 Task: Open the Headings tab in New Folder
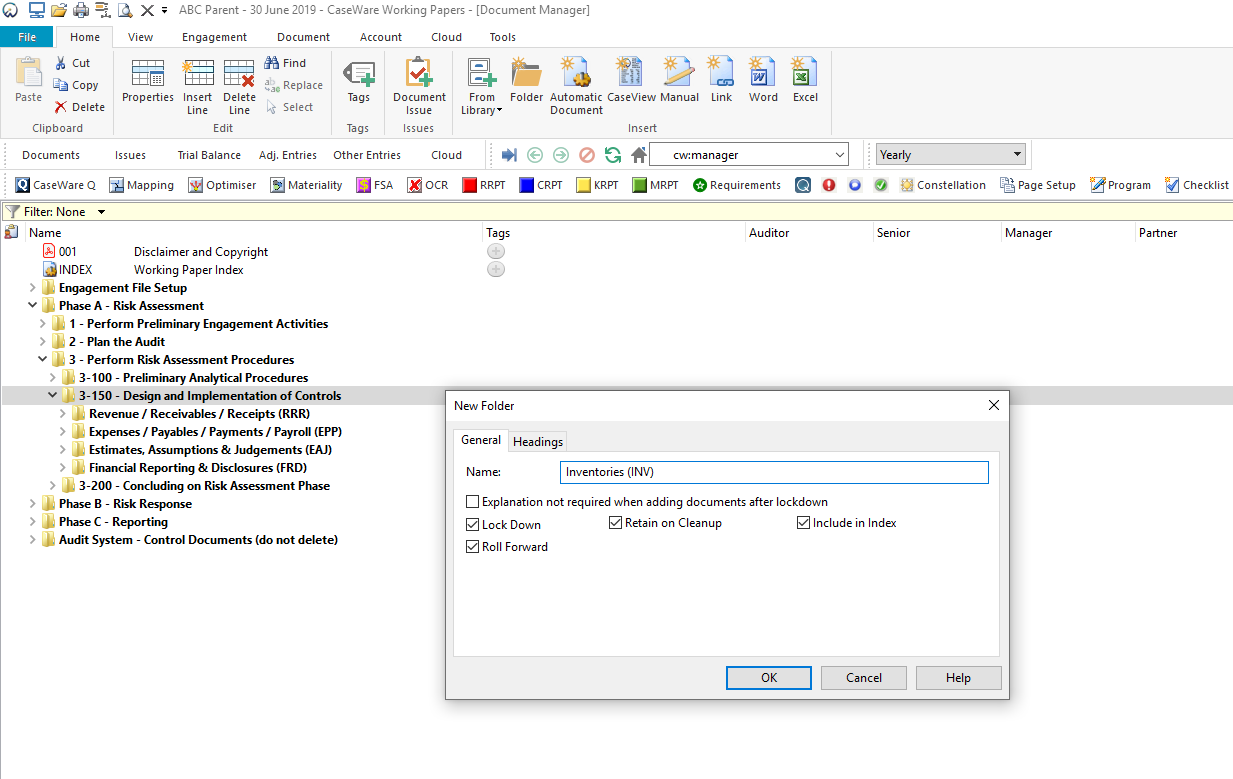tap(538, 442)
